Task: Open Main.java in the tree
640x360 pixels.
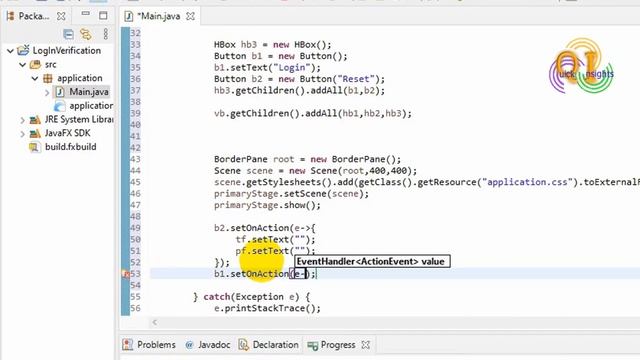Action: click(89, 92)
